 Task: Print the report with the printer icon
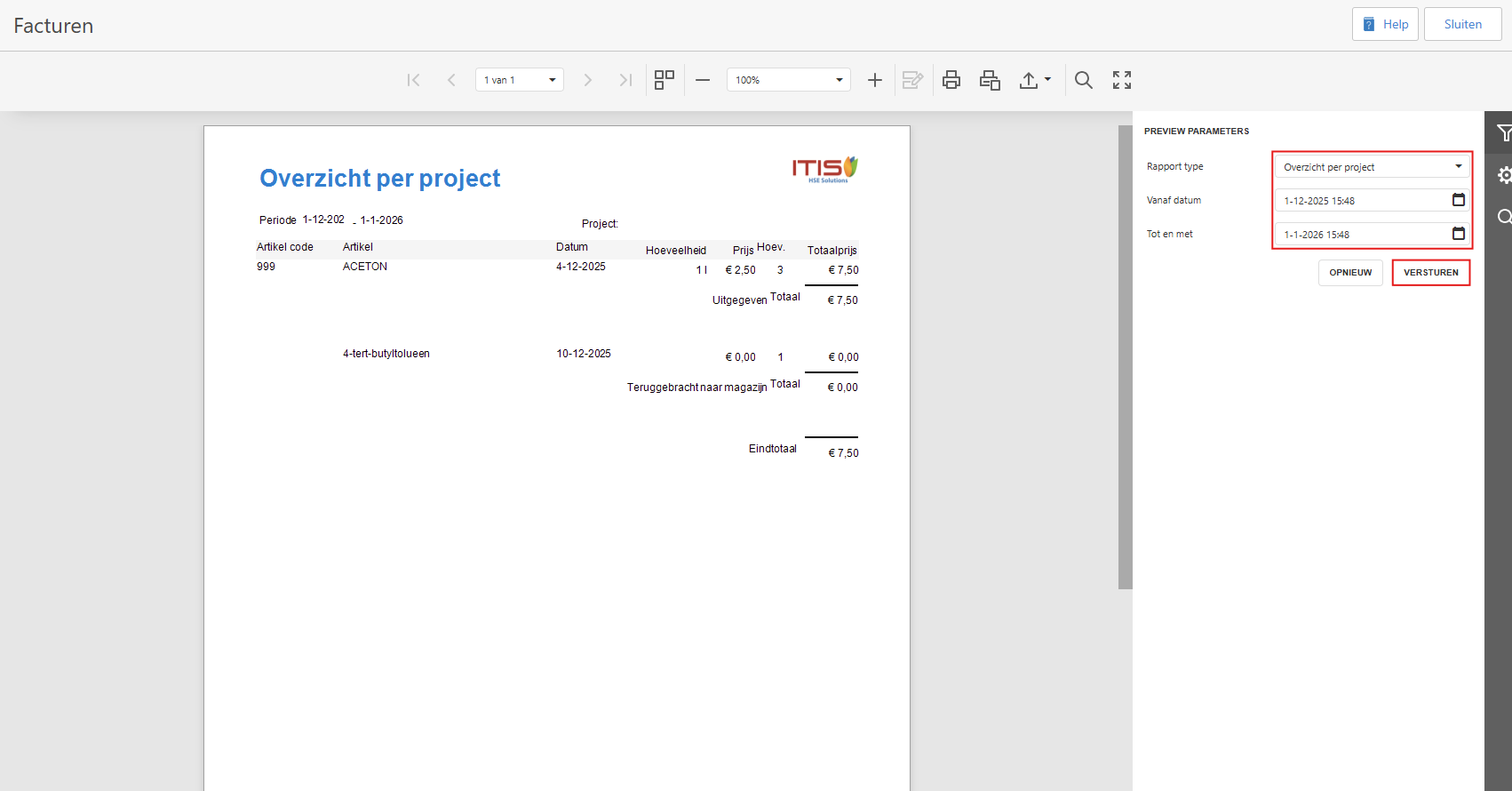click(x=951, y=80)
